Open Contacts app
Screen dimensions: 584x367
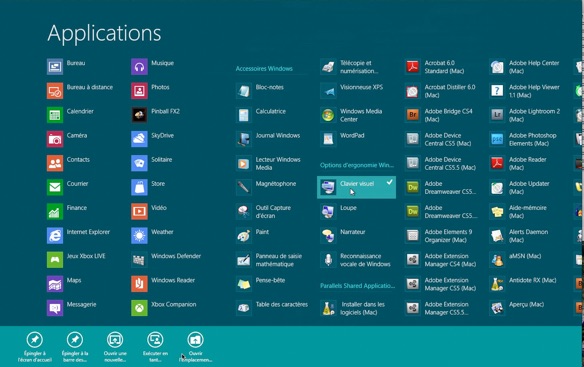point(68,163)
